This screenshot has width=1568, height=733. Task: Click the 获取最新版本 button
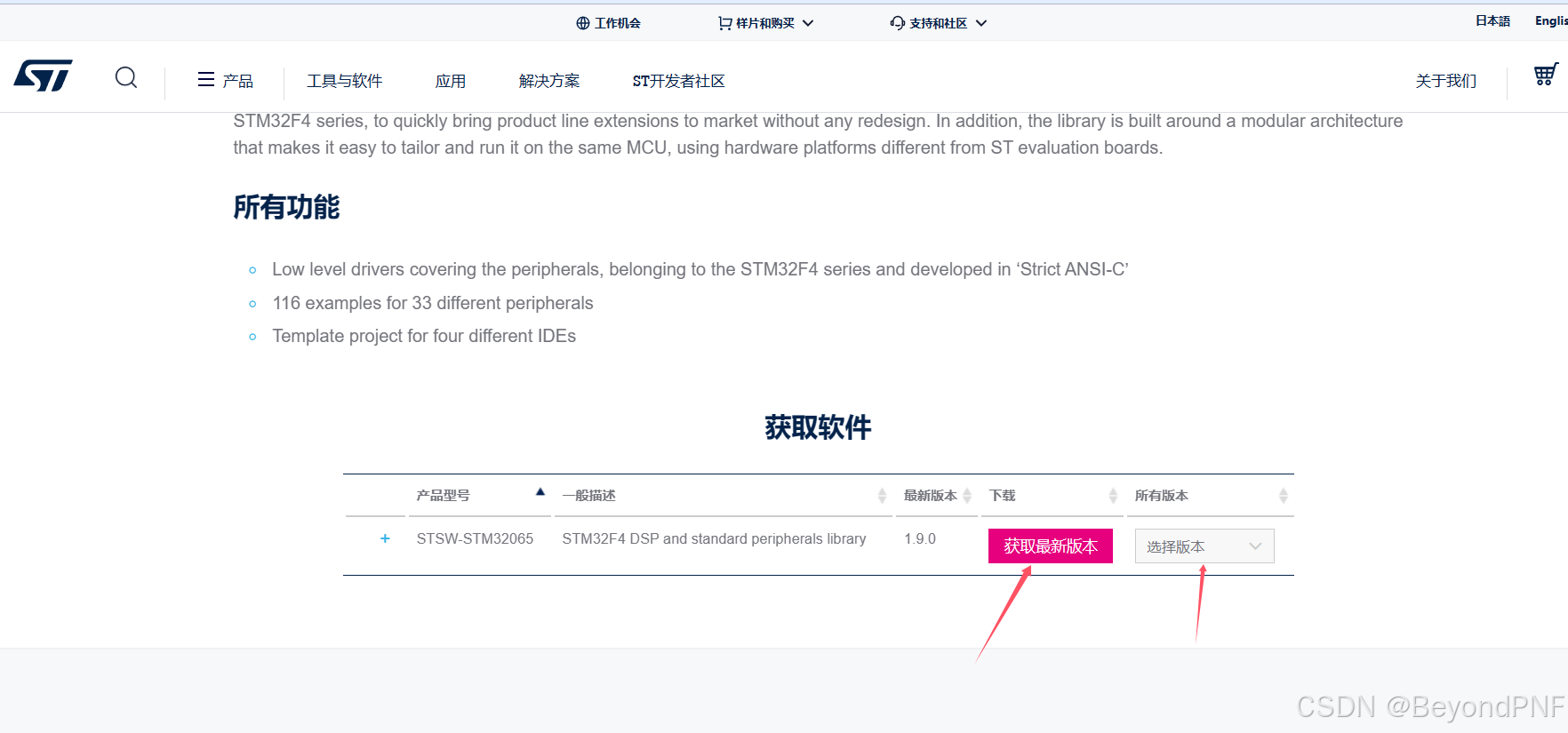[x=1051, y=546]
